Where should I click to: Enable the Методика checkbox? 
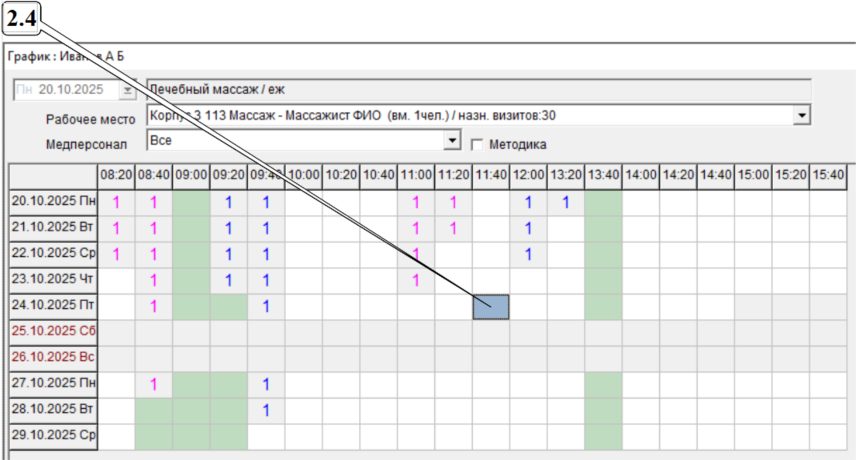coord(477,143)
